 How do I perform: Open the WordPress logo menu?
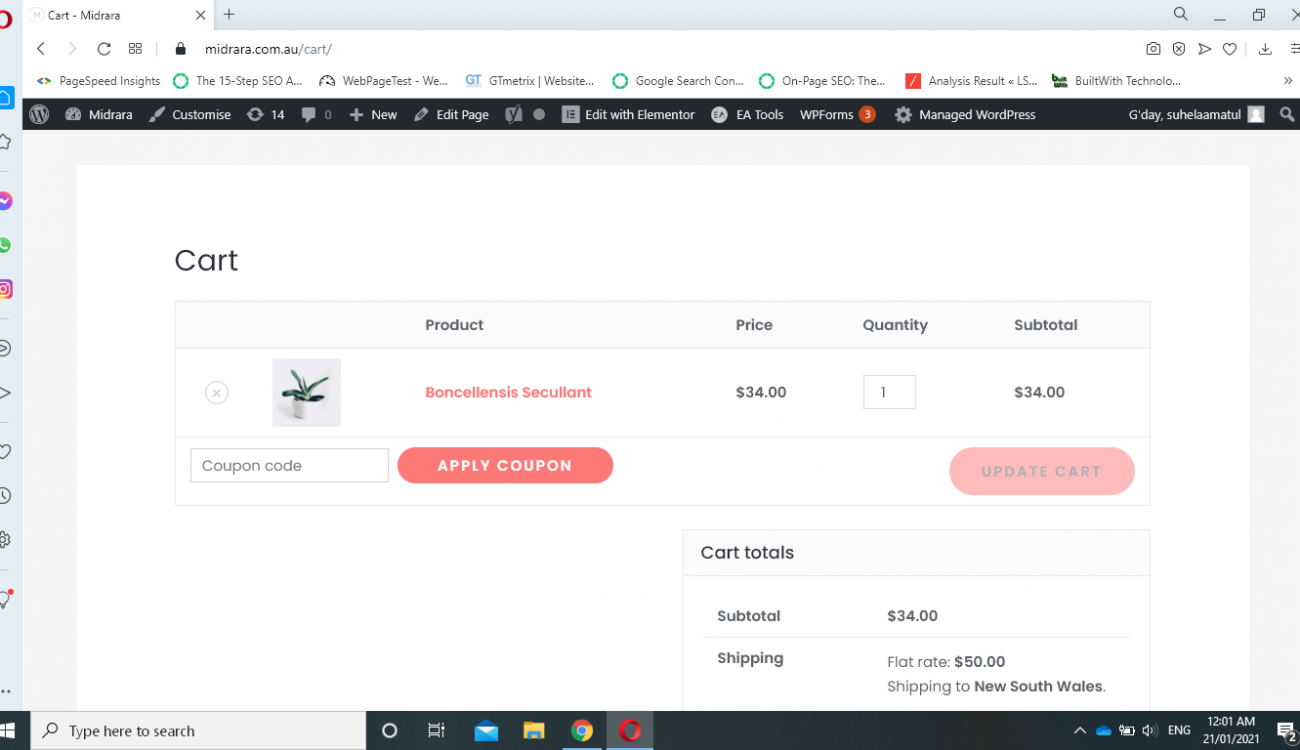(x=39, y=115)
